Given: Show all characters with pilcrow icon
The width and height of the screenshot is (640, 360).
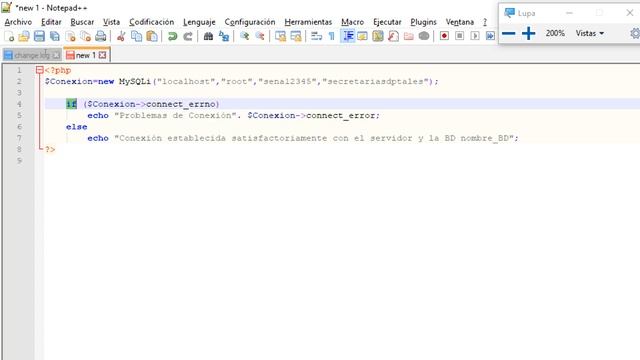Looking at the screenshot, I should 331,36.
